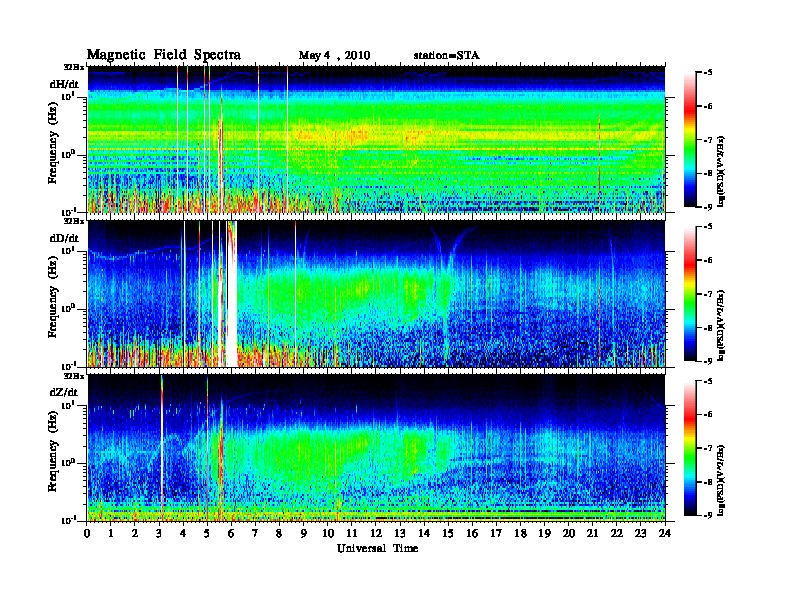Click the dD/dt spectrogram plot
The height and width of the screenshot is (612, 792).
376,294
